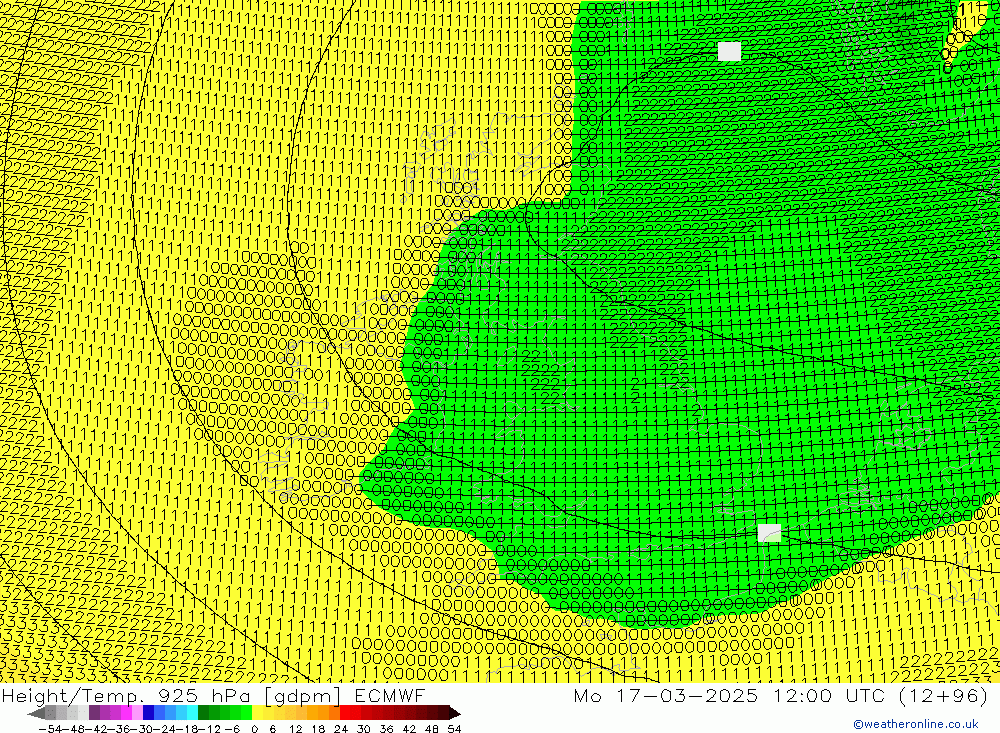Select the cyan swatch above -18
Image resolution: width=1000 pixels, height=733 pixels.
(x=192, y=713)
